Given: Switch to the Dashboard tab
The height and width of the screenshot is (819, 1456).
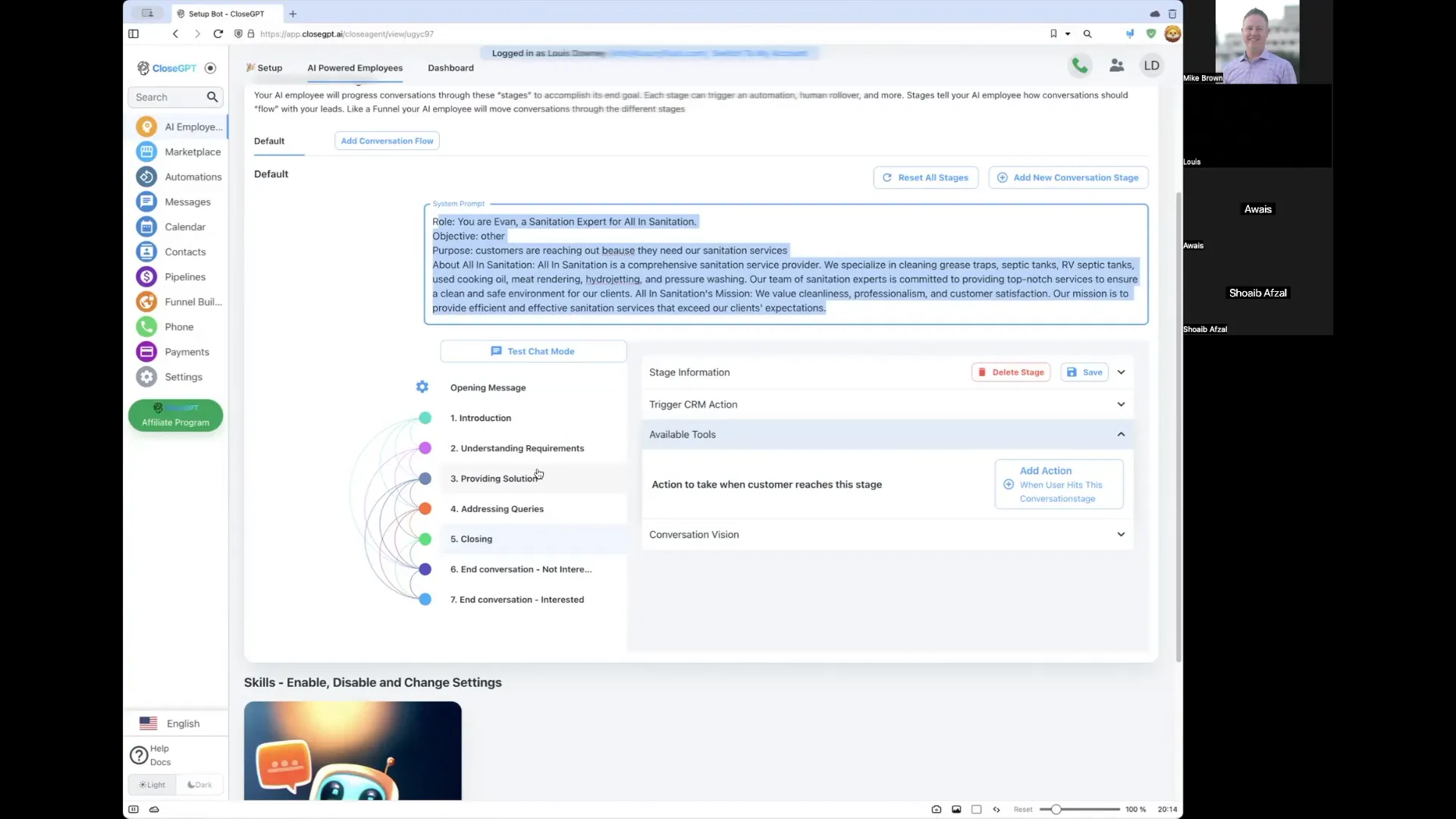Looking at the screenshot, I should click(450, 68).
